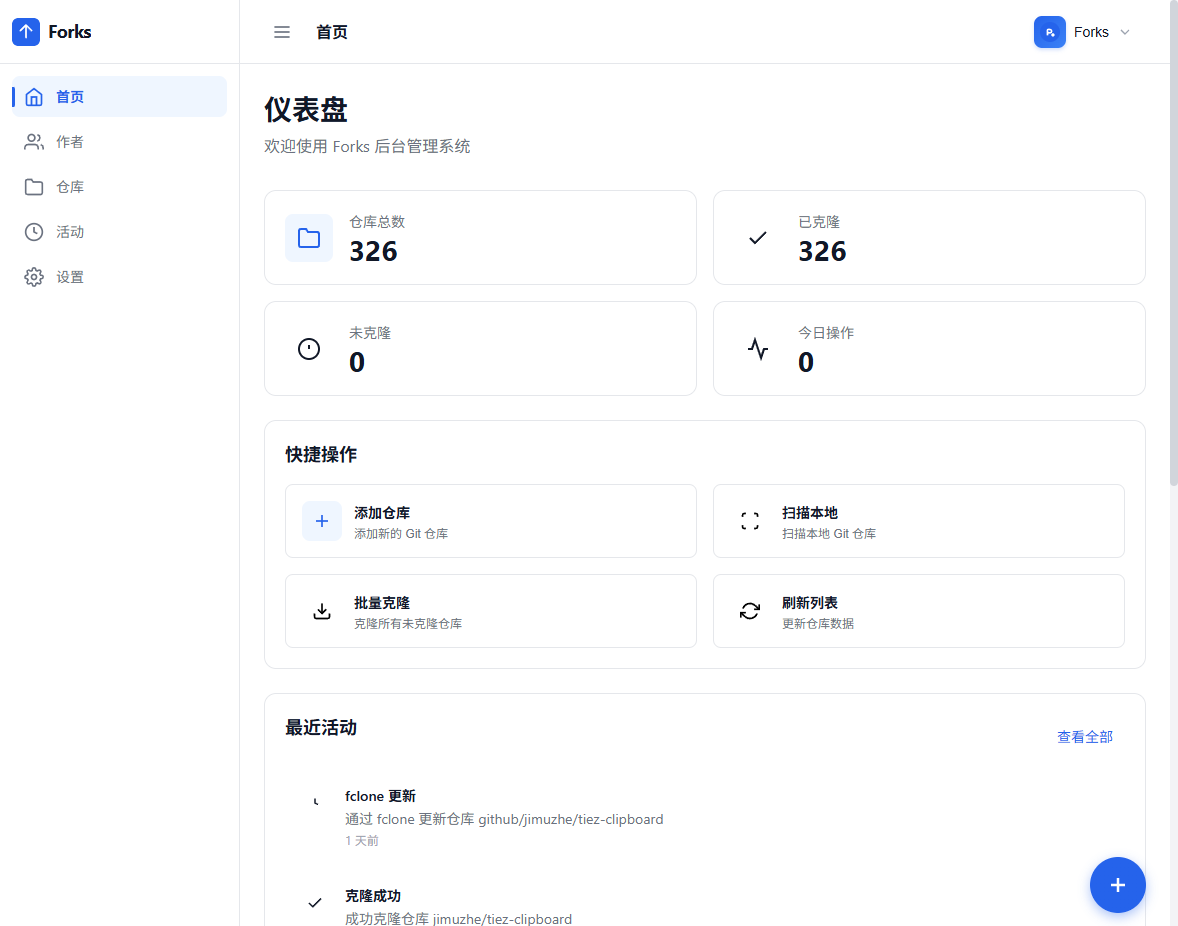The image size is (1178, 926).
Task: Click the Forks logo arrow icon
Action: (x=26, y=32)
